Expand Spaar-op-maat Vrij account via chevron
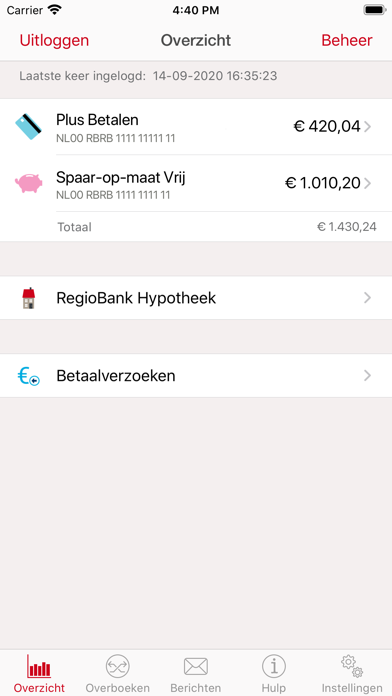 367,183
